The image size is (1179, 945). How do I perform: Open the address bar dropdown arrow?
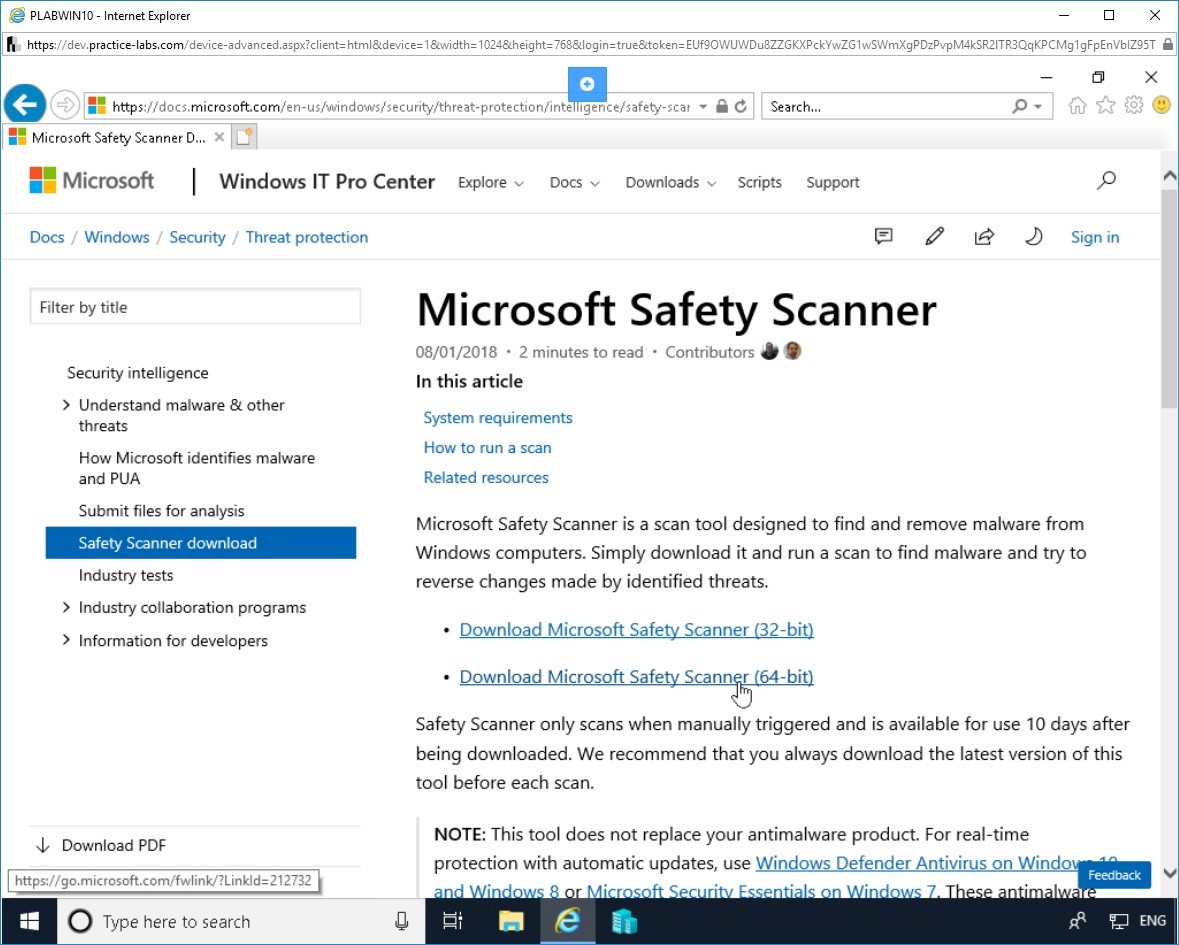[x=702, y=106]
